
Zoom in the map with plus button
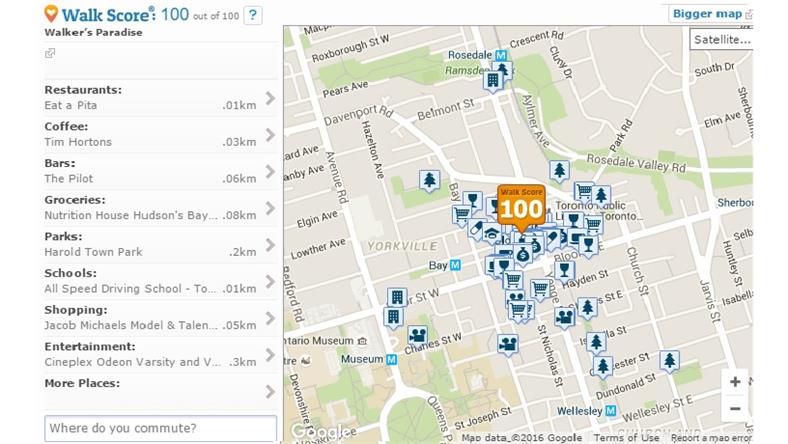pyautogui.click(x=735, y=382)
